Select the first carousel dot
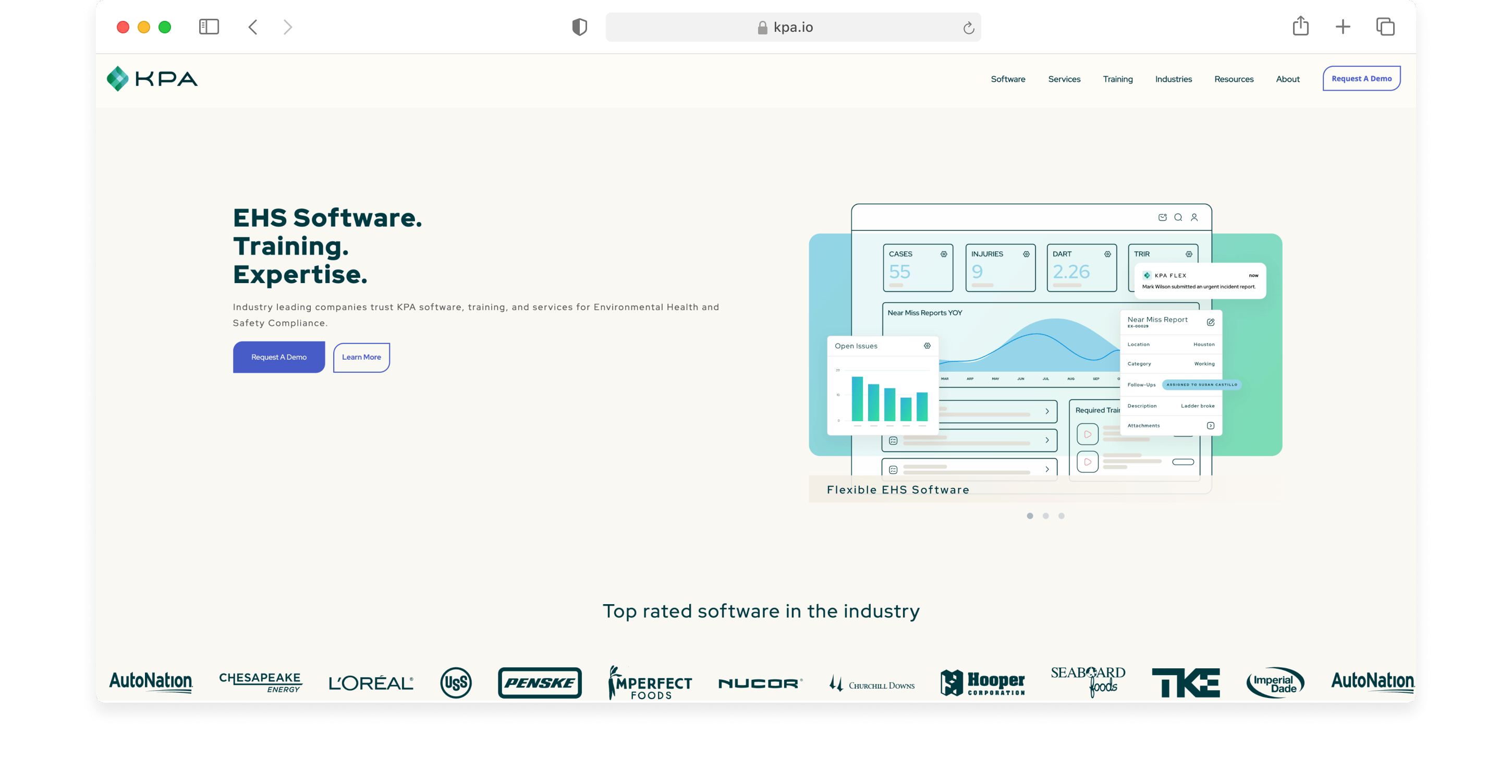The height and width of the screenshot is (784, 1512). click(1030, 516)
